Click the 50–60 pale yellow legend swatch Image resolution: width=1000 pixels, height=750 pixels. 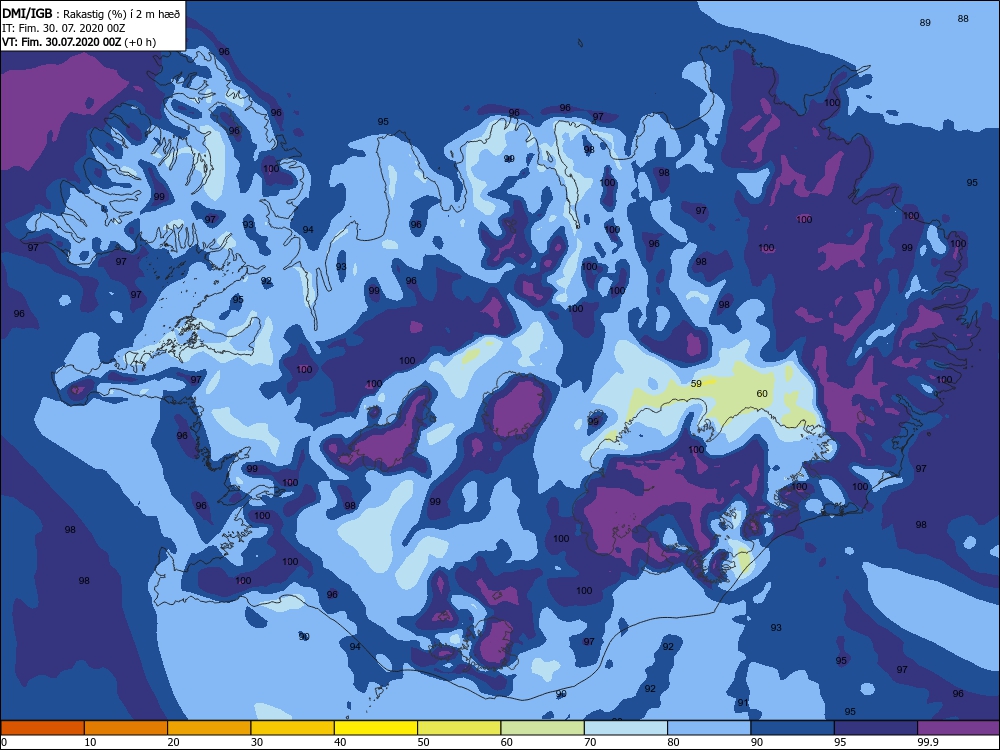(x=459, y=728)
